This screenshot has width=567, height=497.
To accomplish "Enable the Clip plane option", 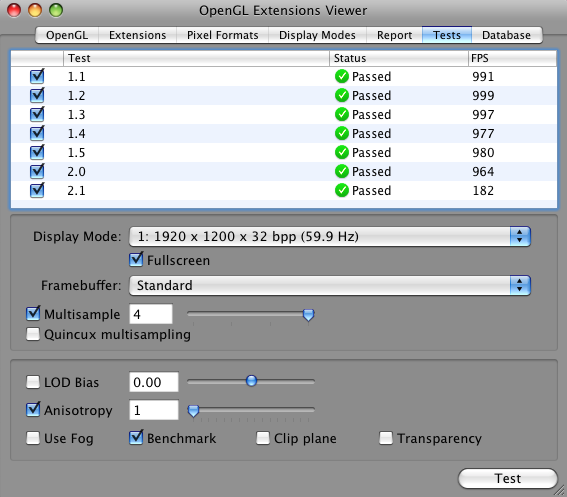I will click(x=263, y=438).
